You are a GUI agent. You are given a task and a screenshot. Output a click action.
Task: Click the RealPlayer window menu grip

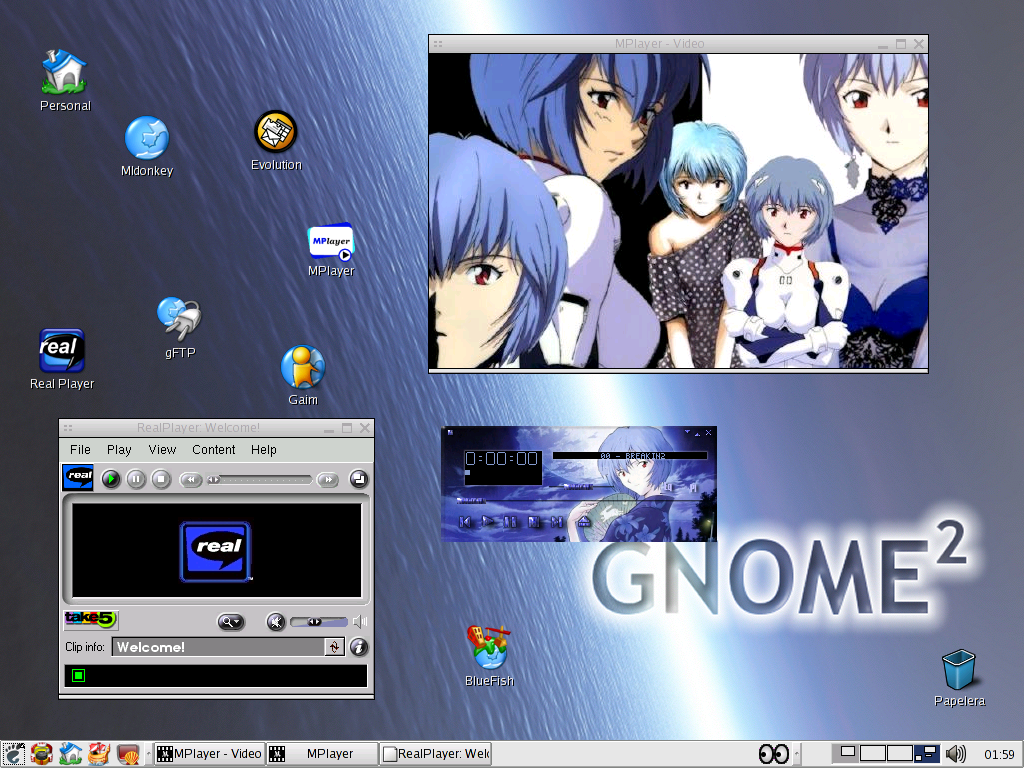point(68,428)
